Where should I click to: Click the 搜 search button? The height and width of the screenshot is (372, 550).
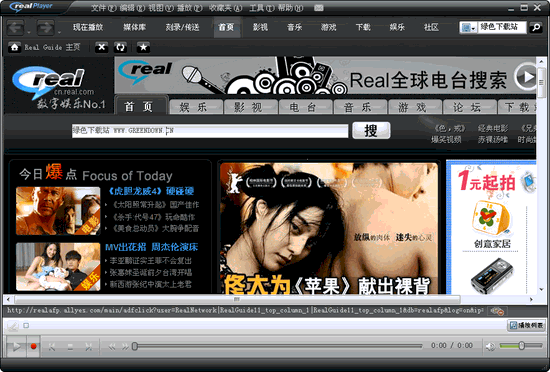click(371, 130)
